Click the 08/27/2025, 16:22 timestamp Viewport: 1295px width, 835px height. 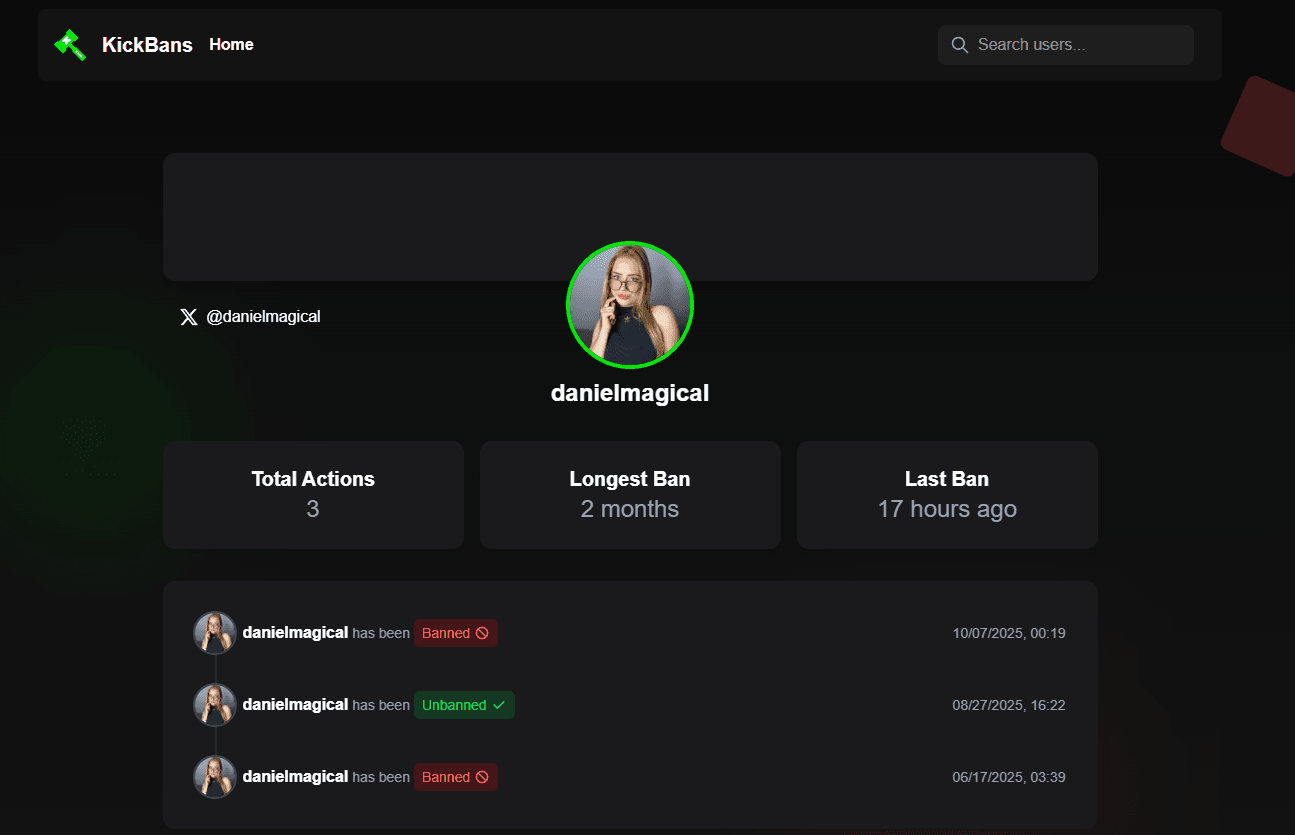click(1008, 705)
